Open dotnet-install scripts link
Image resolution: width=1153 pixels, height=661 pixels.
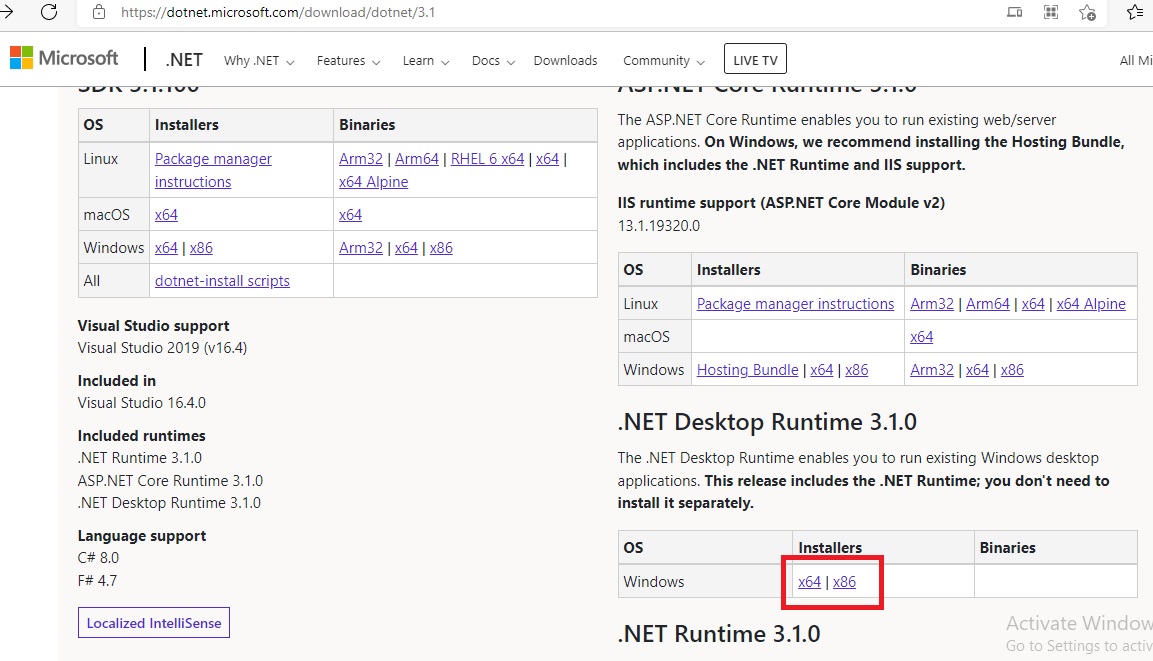[x=222, y=281]
